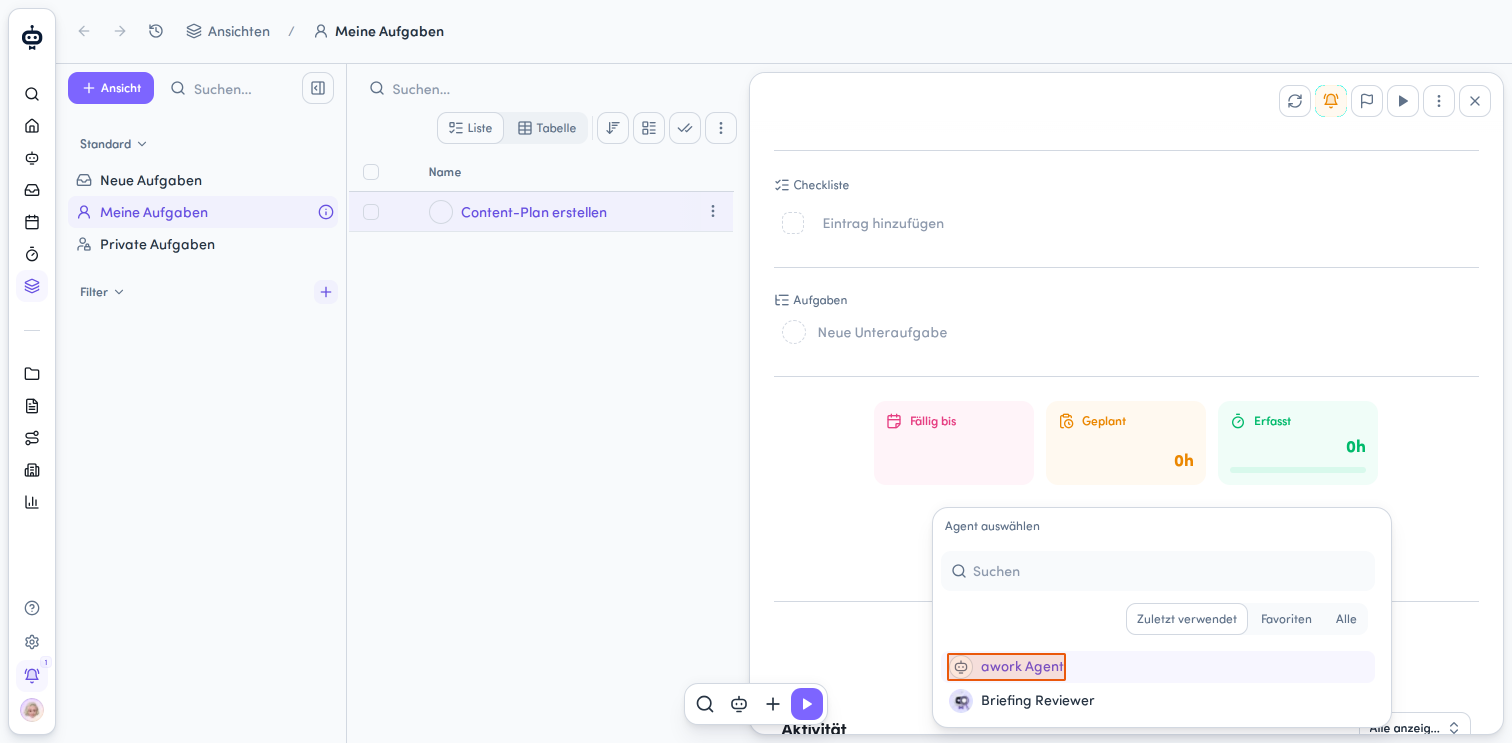Go to the home dashboard icon

tap(32, 126)
